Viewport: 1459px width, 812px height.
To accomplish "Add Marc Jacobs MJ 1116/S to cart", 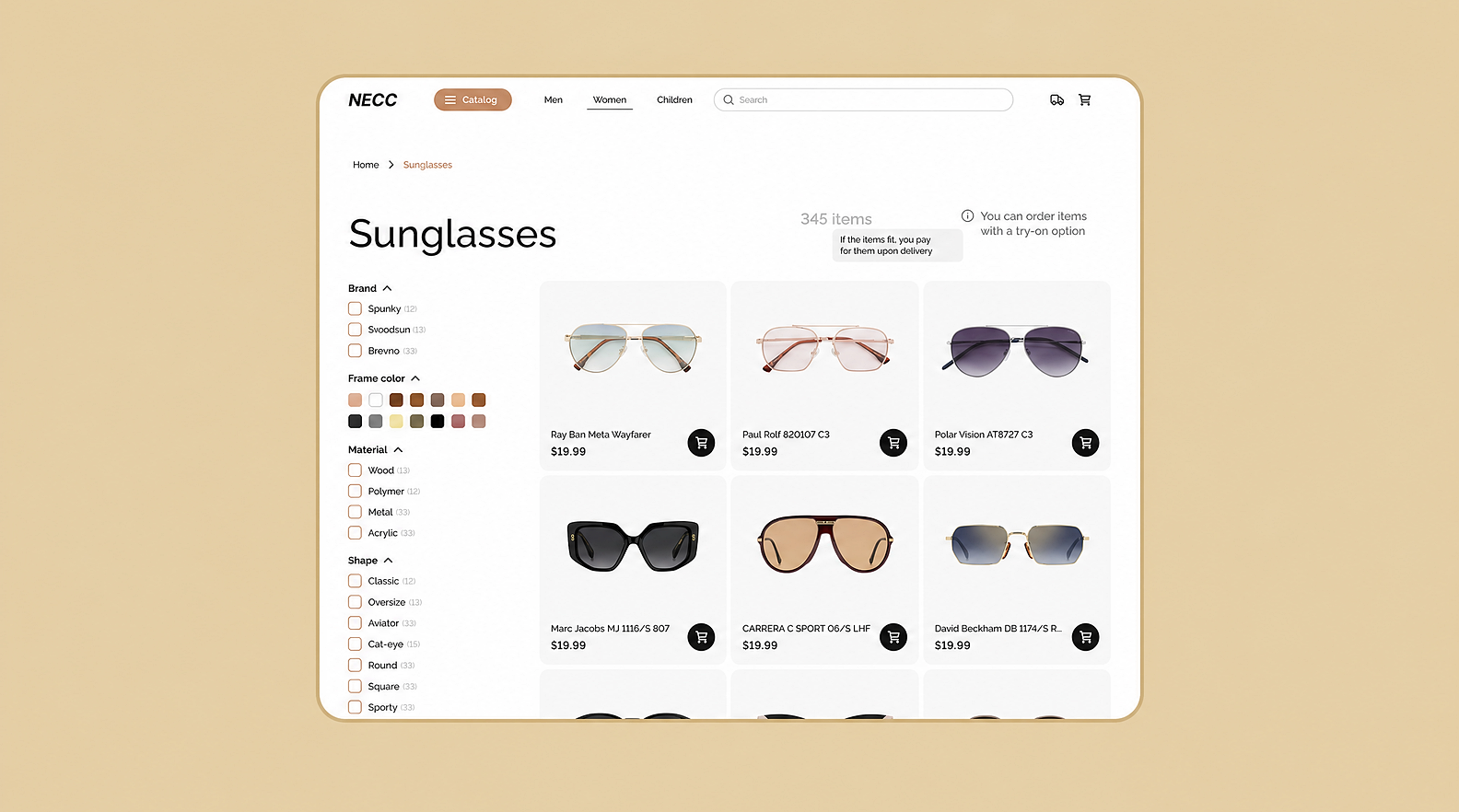I will pyautogui.click(x=701, y=637).
